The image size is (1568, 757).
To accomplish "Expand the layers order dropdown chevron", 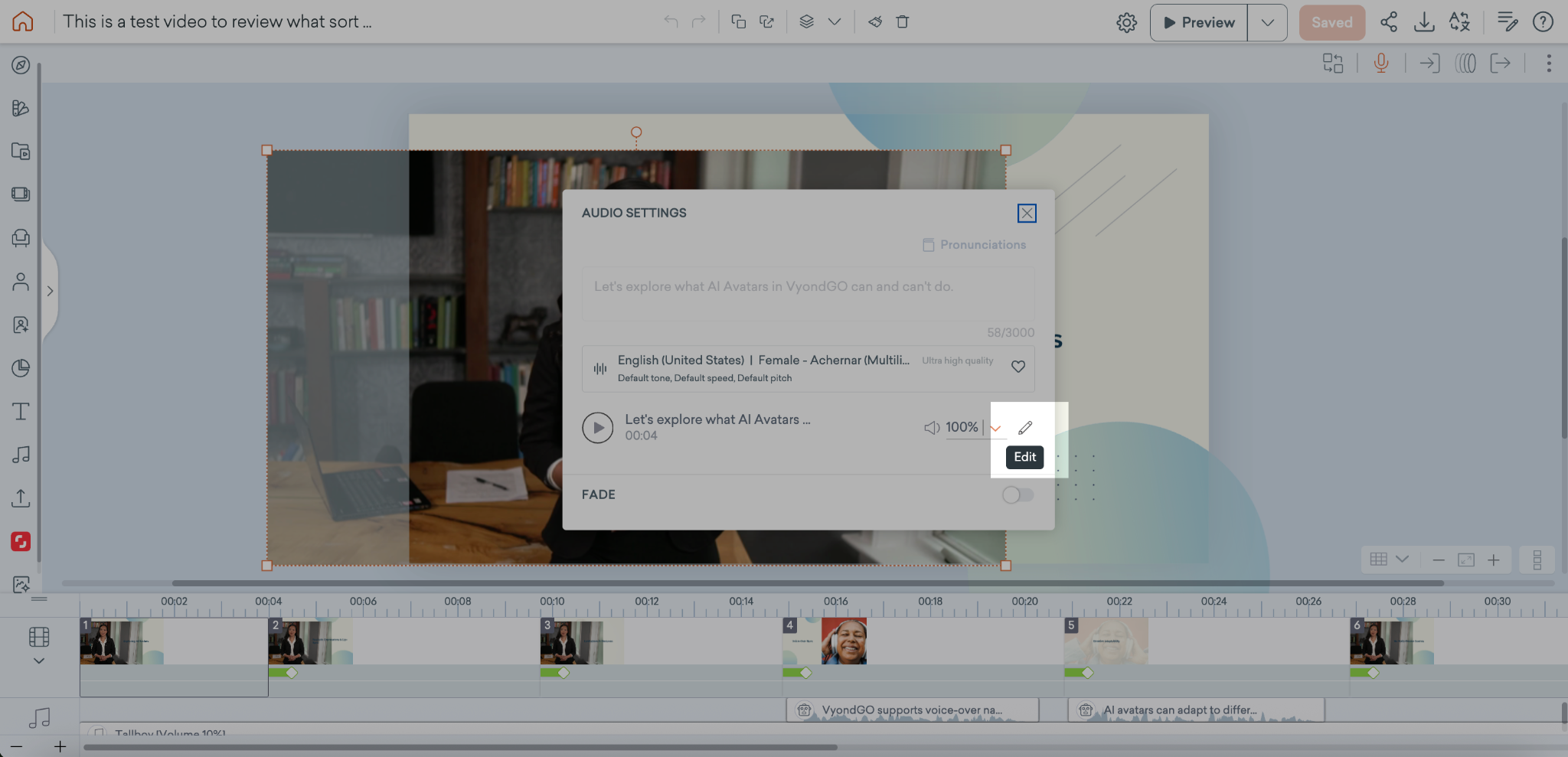I will coord(835,22).
